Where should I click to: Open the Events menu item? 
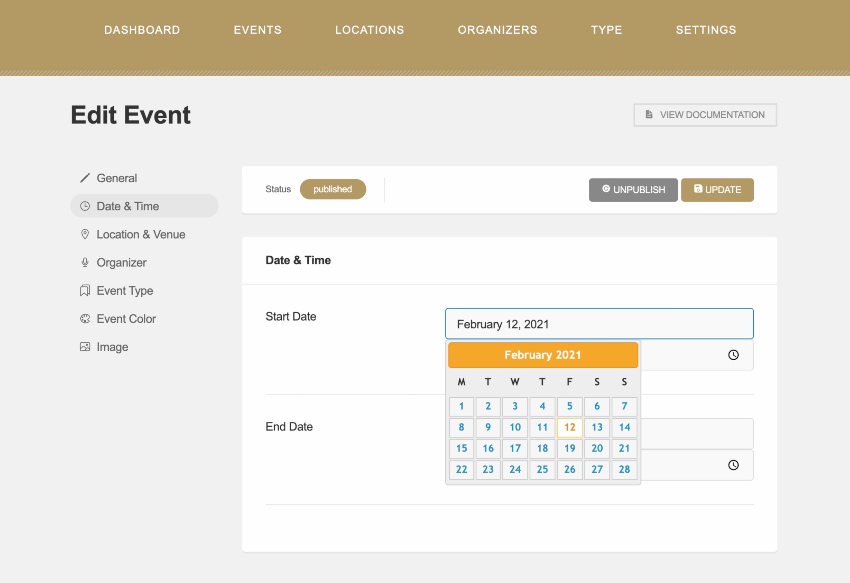[x=257, y=30]
